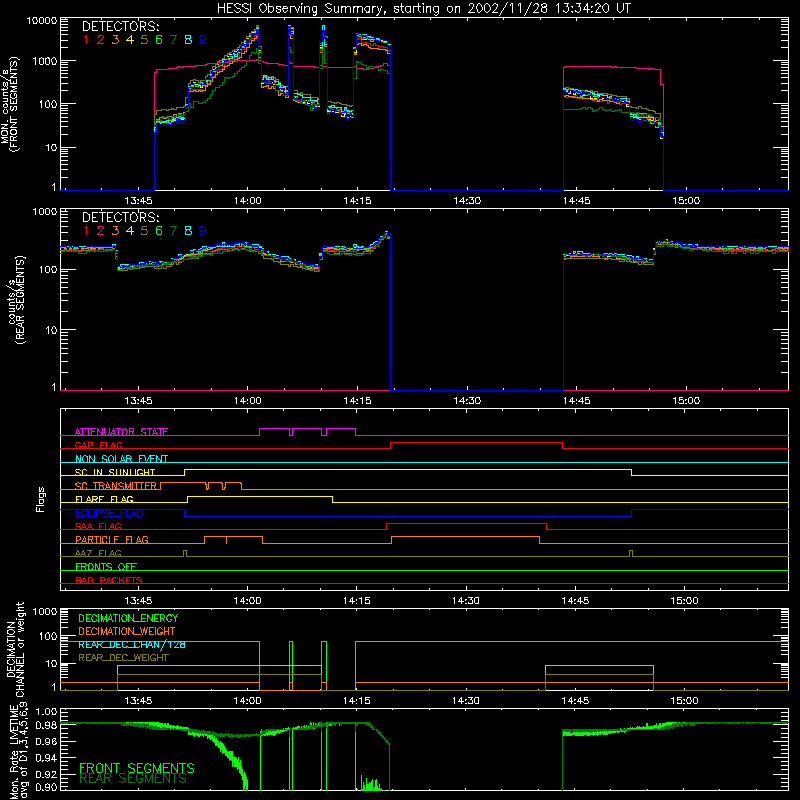Click the MON. counts/s (FRONT SEGMENTS) axis title
800x800 pixels.
pyautogui.click(x=10, y=105)
